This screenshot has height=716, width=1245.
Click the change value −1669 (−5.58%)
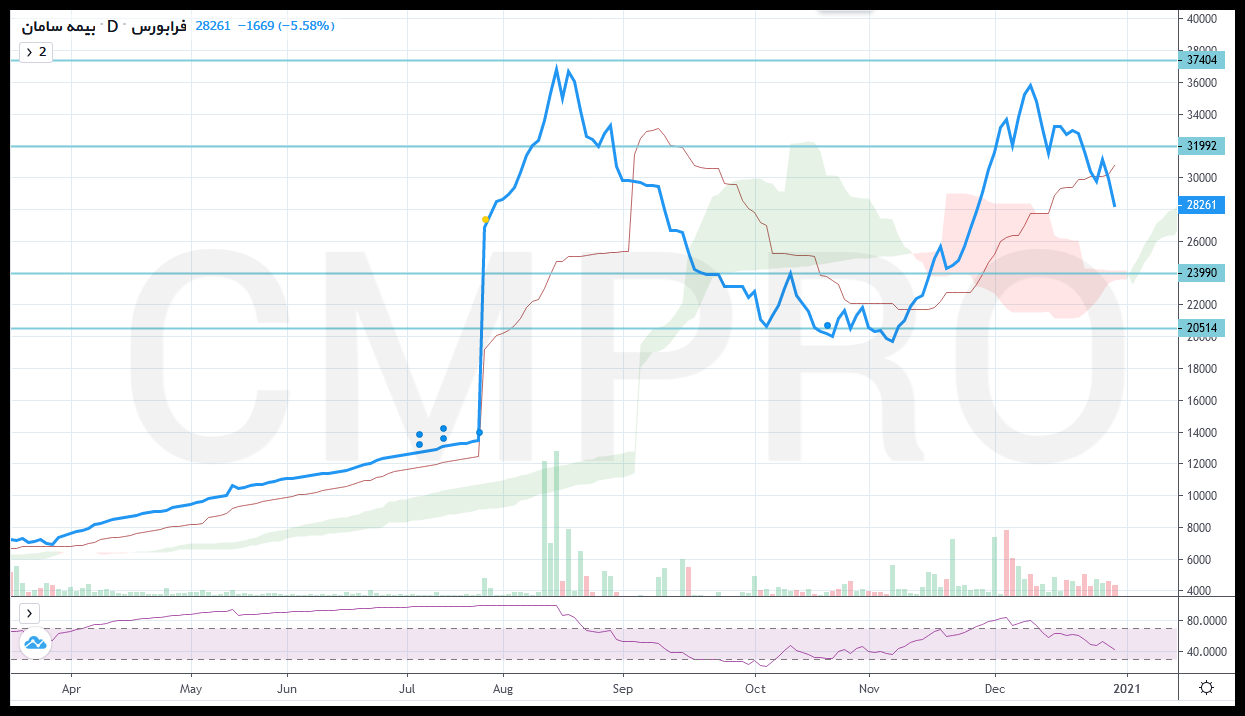click(x=287, y=26)
